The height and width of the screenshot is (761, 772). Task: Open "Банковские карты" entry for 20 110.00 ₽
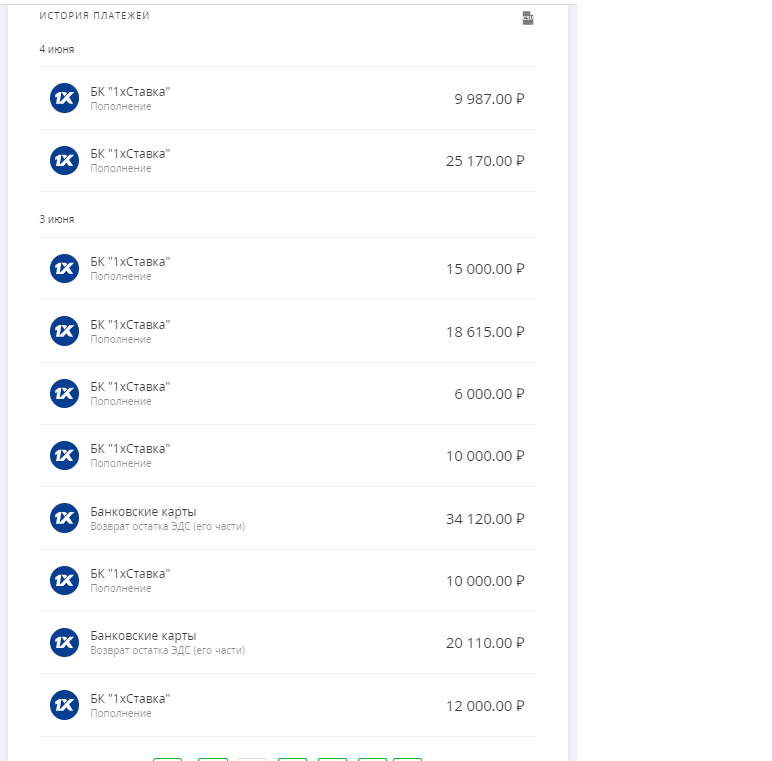[x=143, y=635]
